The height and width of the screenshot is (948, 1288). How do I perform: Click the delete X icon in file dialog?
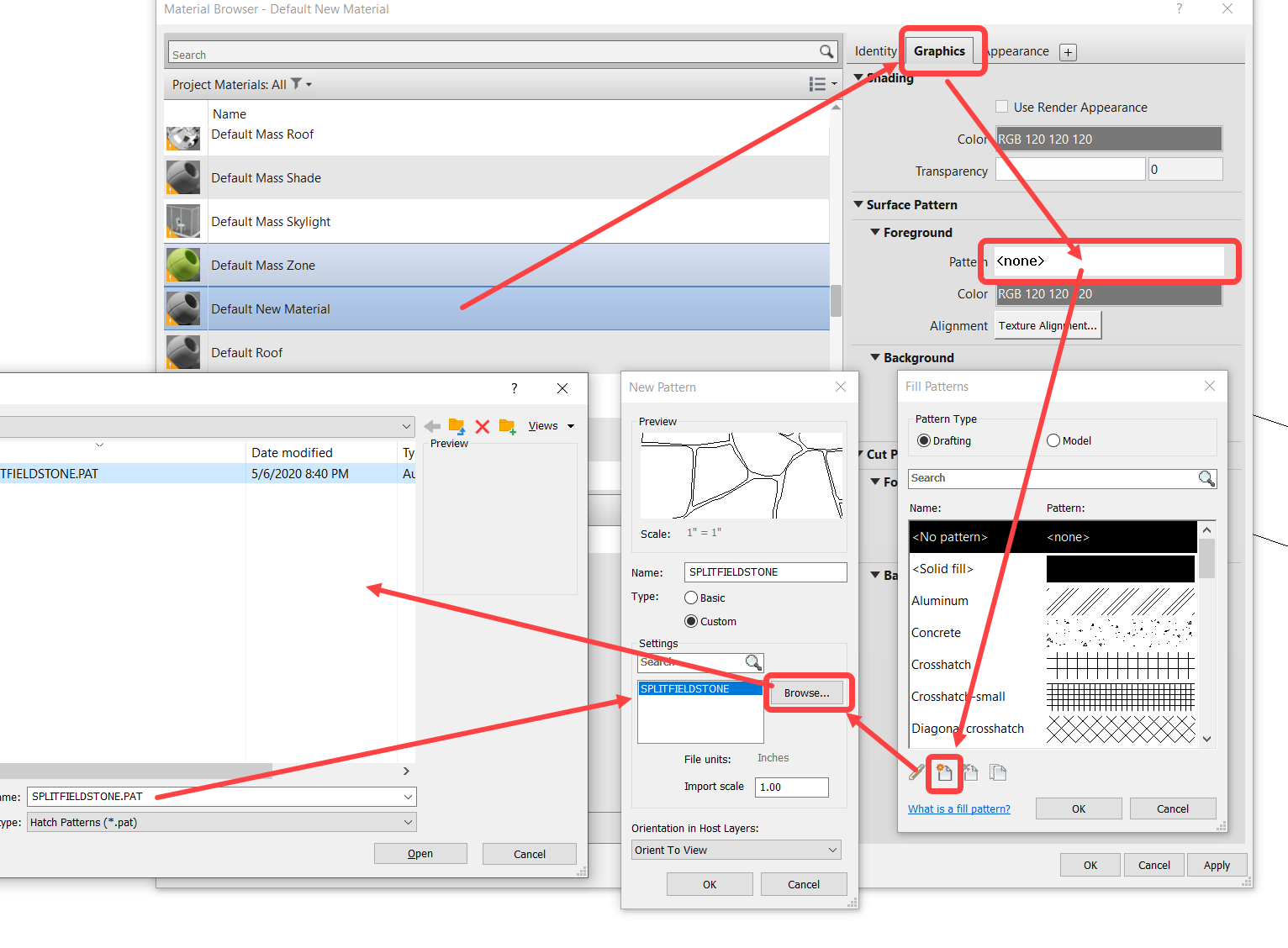pos(482,426)
